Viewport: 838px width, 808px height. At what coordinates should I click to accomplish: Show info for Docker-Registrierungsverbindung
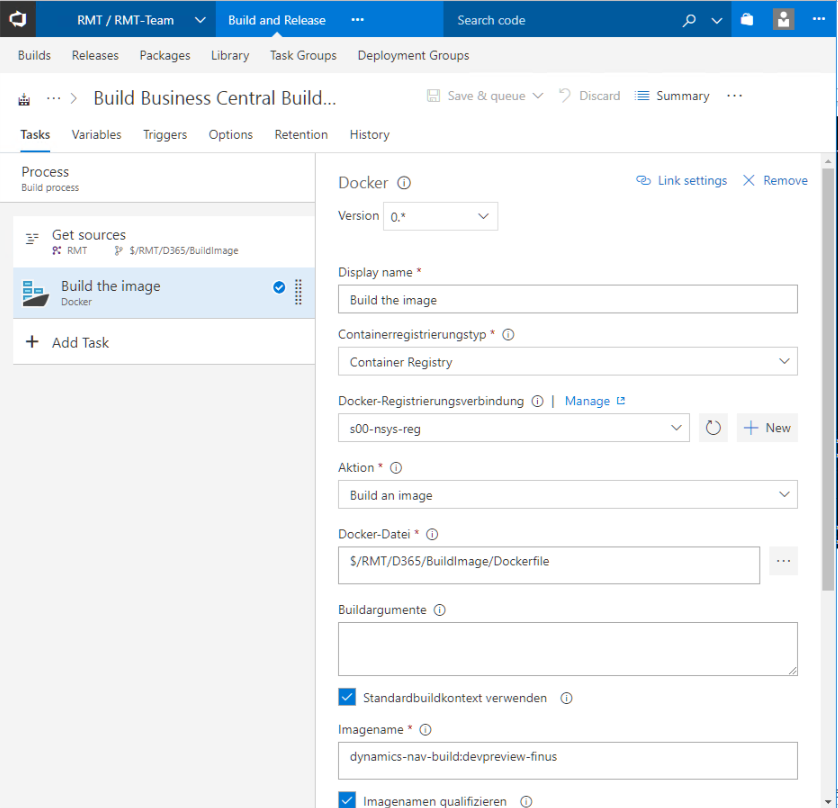538,401
